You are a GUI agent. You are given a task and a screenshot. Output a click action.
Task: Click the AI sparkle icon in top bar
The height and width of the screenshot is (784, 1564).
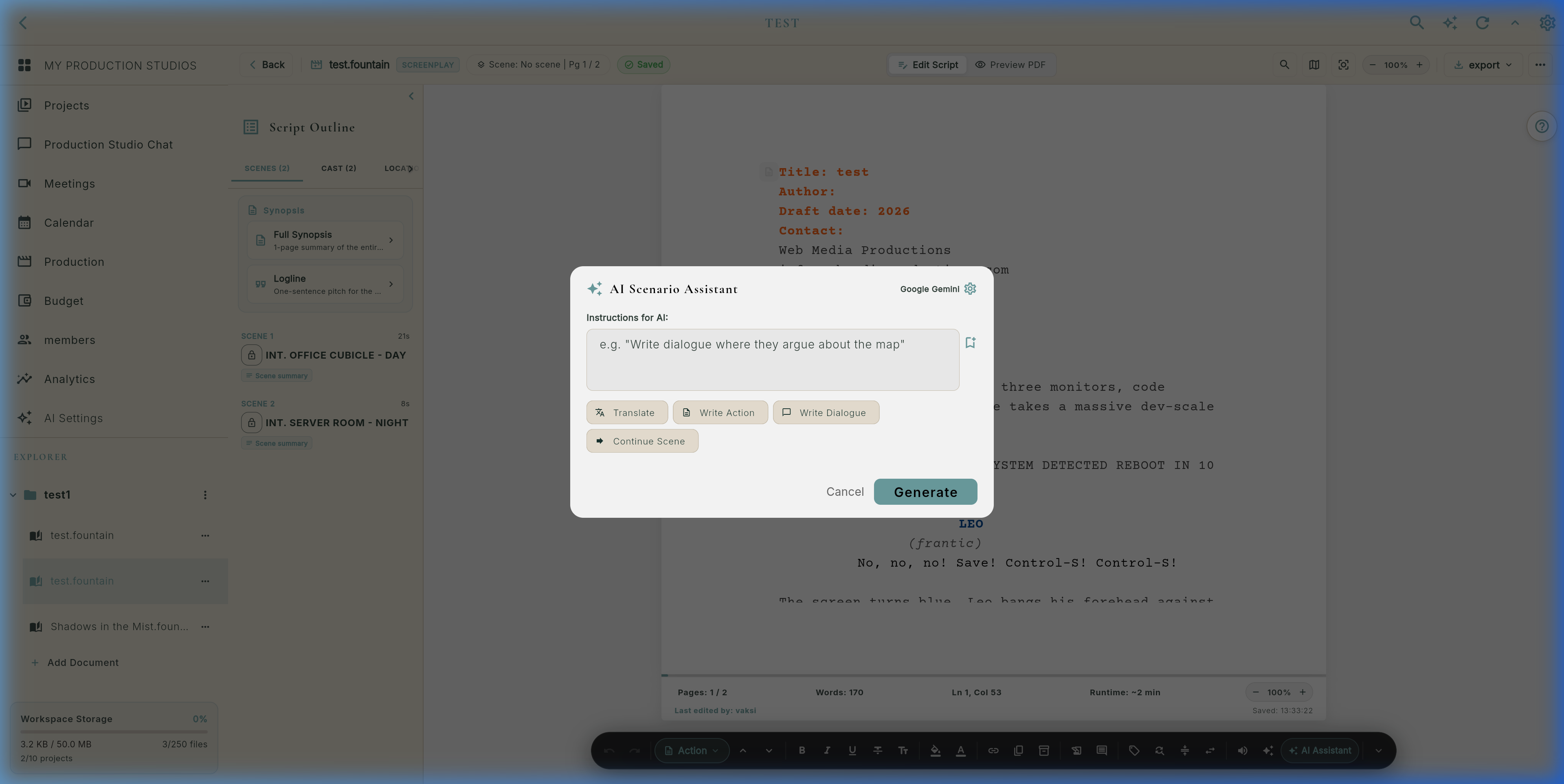[x=1449, y=23]
